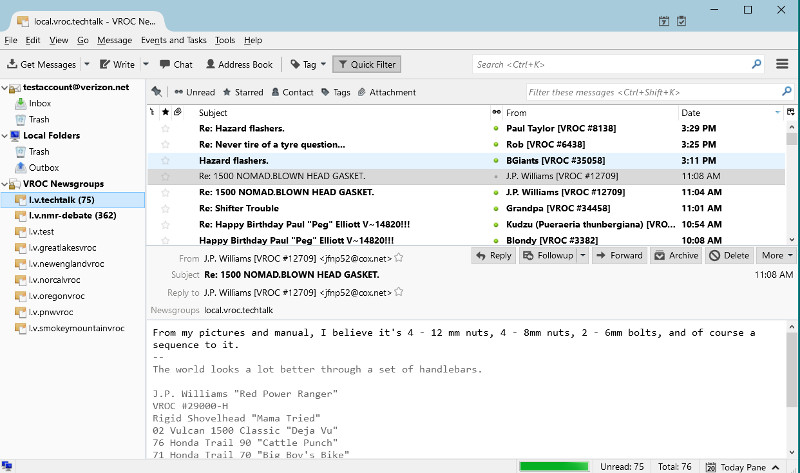The image size is (800, 473).
Task: Open the Tools menu
Action: pyautogui.click(x=225, y=40)
